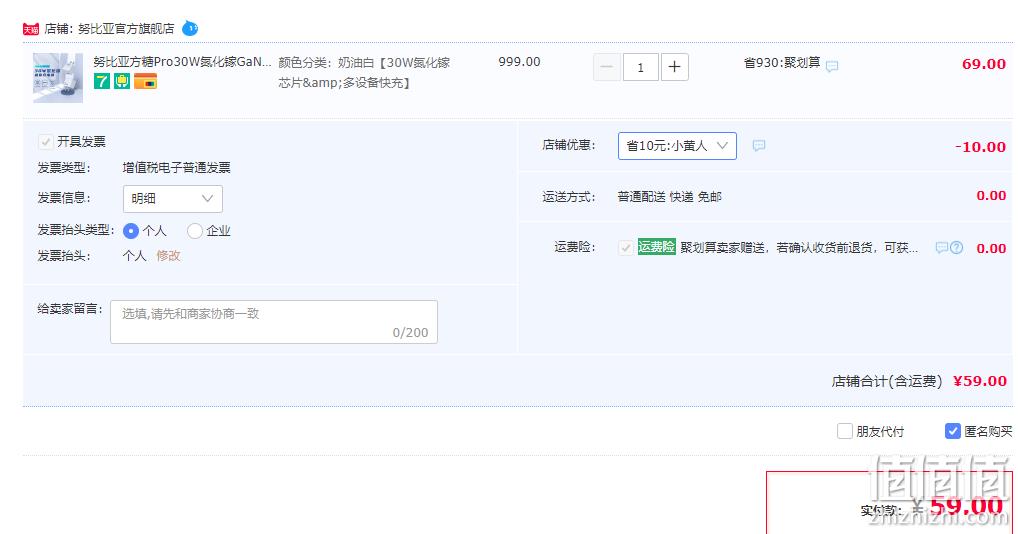Focus the 给卖家留言 message box
1018x534 pixels.
coord(274,322)
